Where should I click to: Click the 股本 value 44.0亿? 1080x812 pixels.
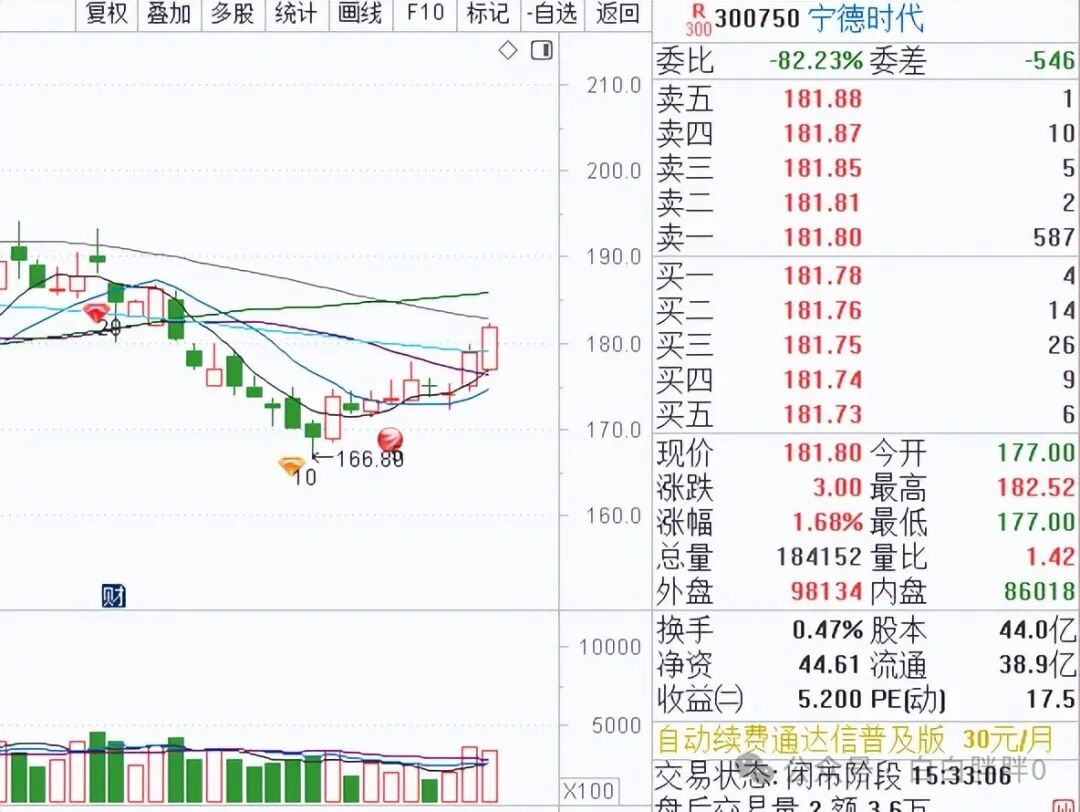pos(1038,630)
